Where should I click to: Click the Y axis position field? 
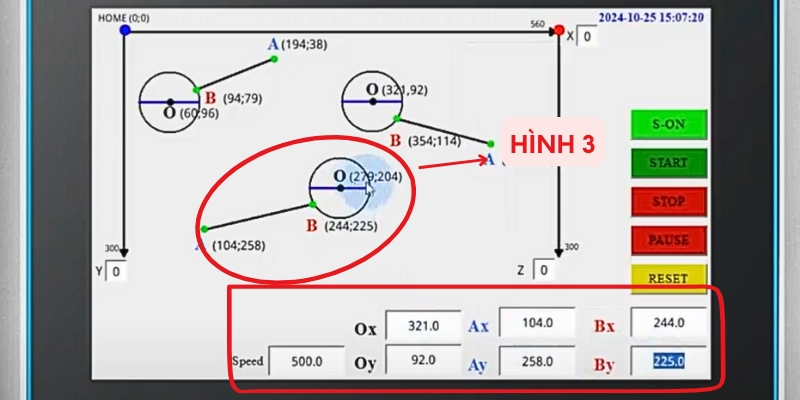point(116,271)
